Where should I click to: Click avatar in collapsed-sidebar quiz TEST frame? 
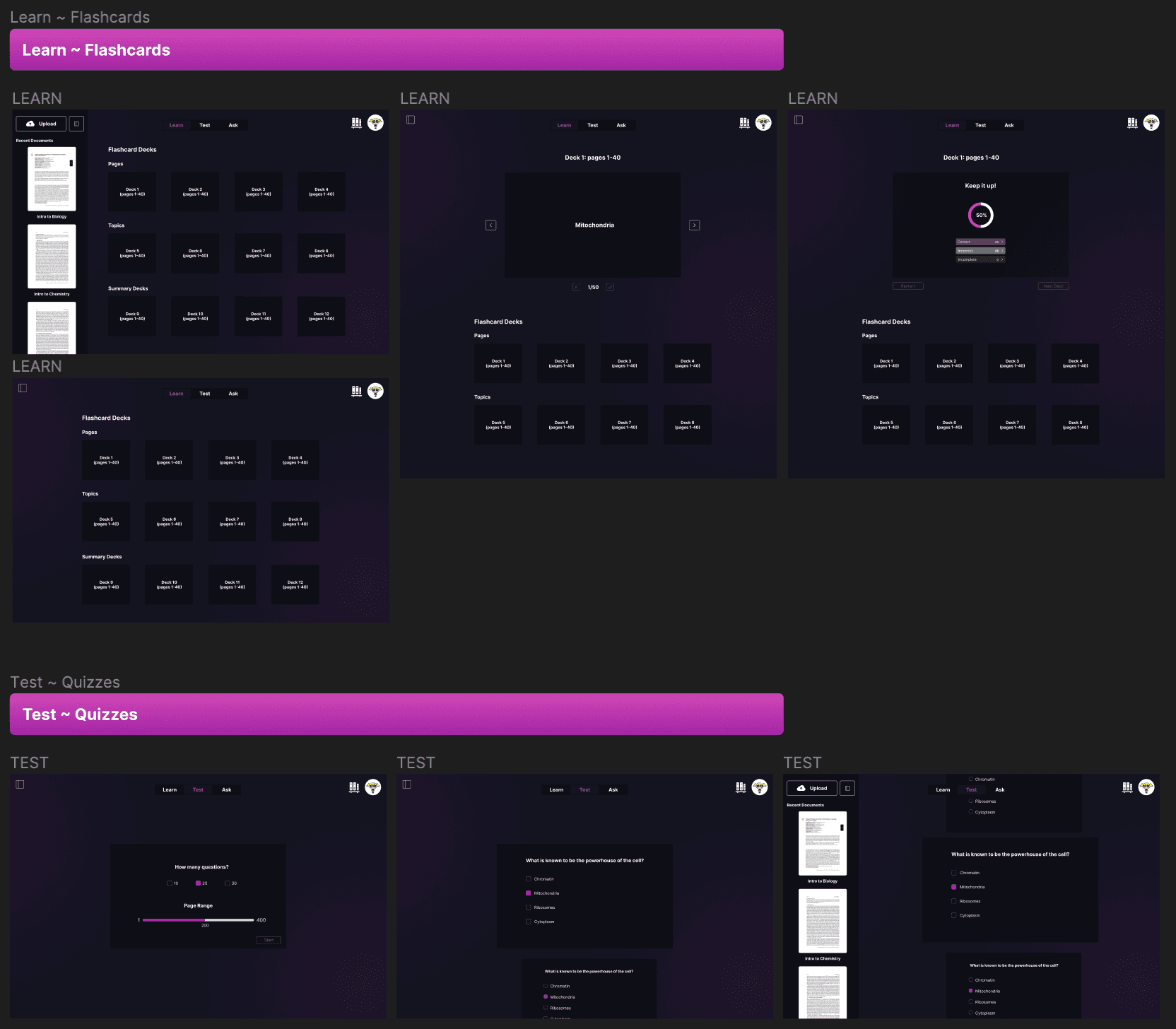[760, 787]
